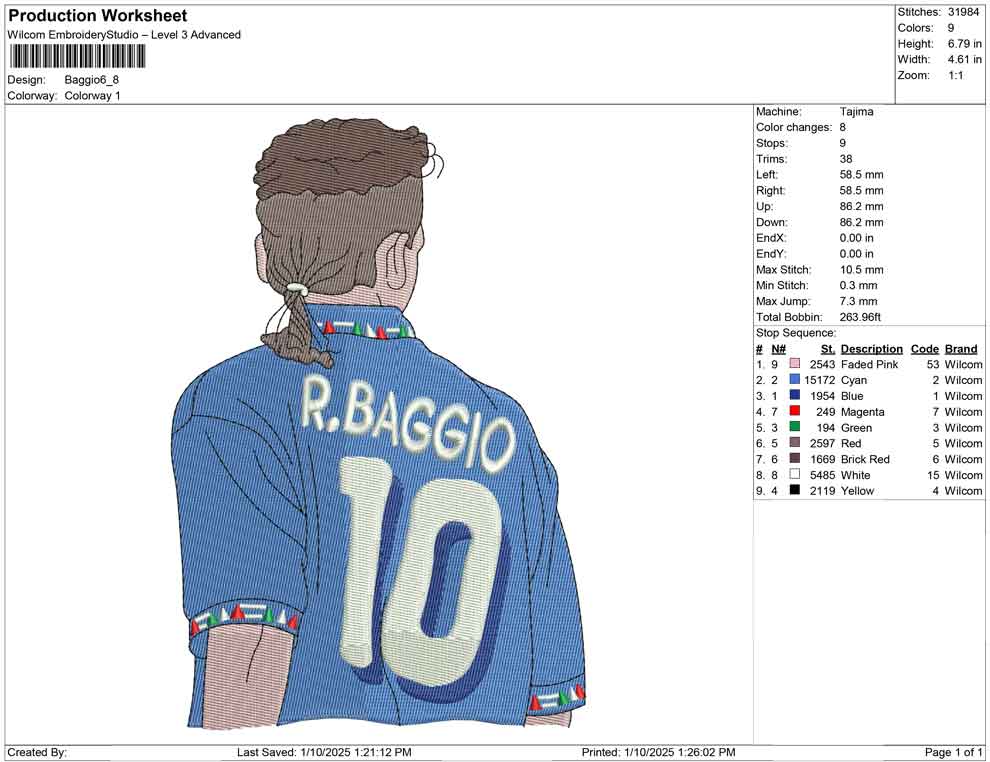Click the design name Baggio6_8
The width and height of the screenshot is (990, 762).
[x=92, y=80]
